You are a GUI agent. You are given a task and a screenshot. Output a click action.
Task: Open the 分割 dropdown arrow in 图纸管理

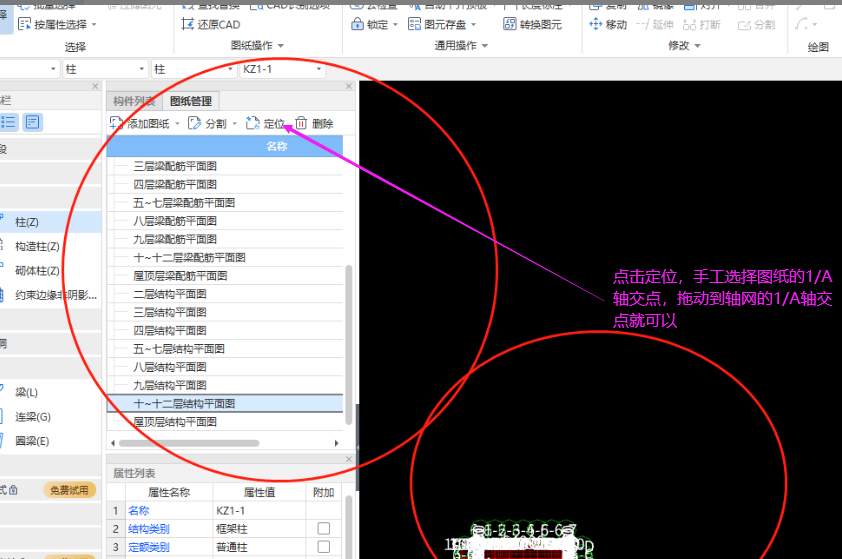(x=235, y=124)
